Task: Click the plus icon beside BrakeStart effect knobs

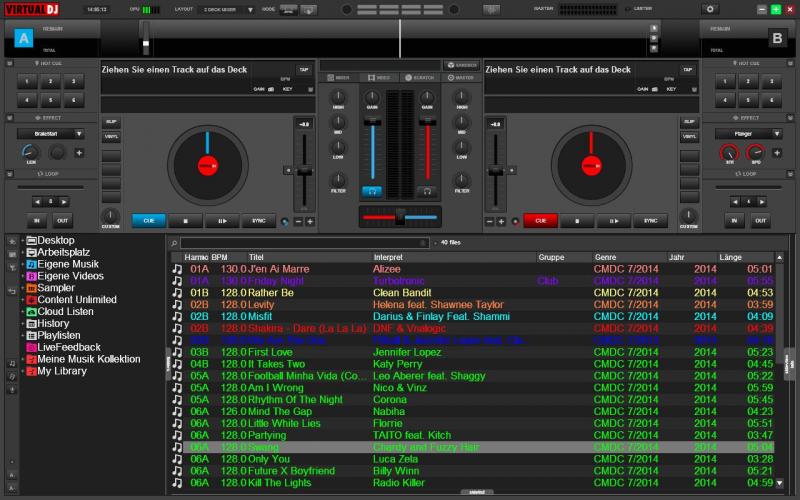Action: [x=79, y=153]
